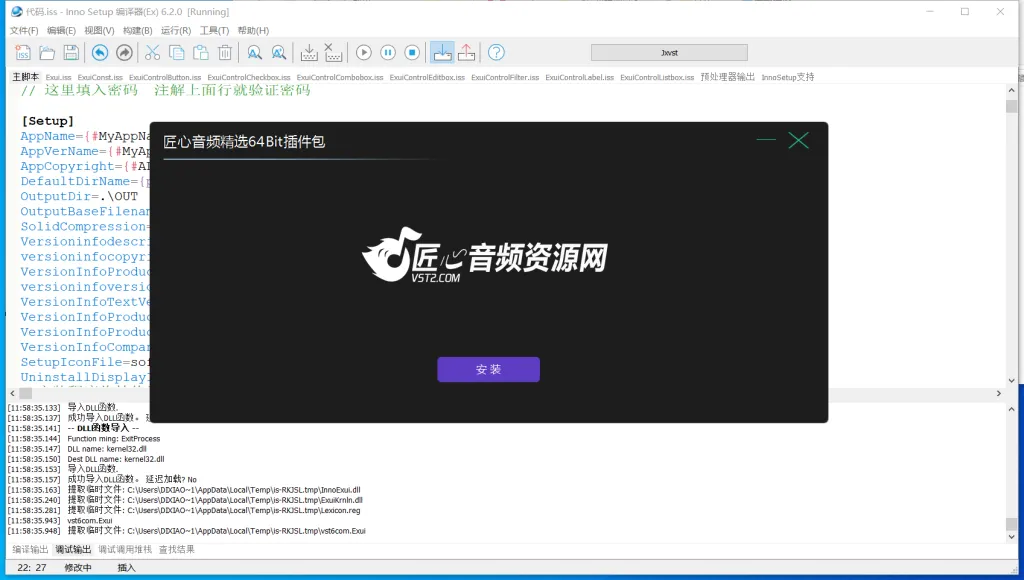
Task: Click the 安装 install button
Action: [x=488, y=369]
